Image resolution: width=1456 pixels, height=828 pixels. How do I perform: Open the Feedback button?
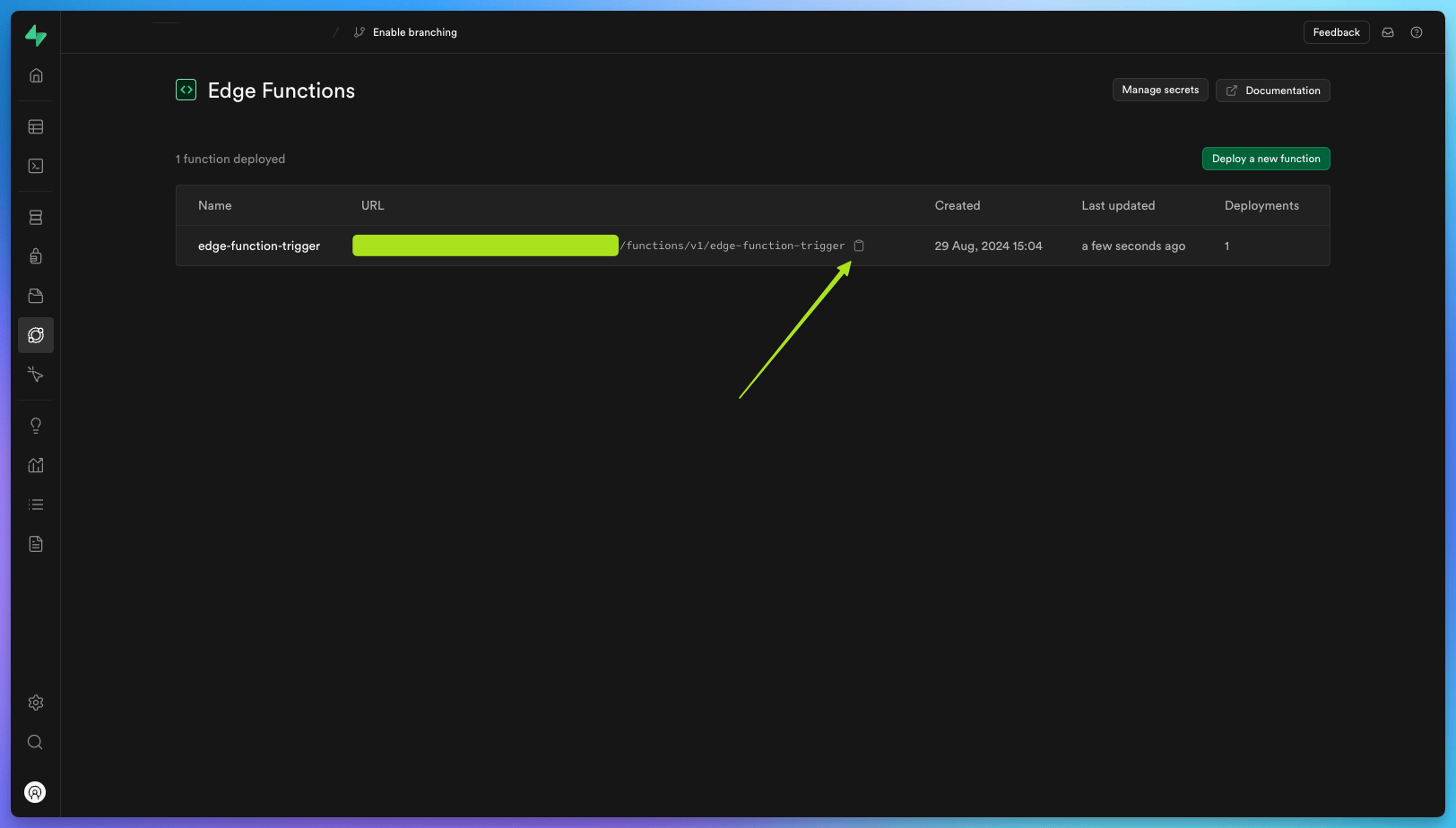pyautogui.click(x=1336, y=32)
